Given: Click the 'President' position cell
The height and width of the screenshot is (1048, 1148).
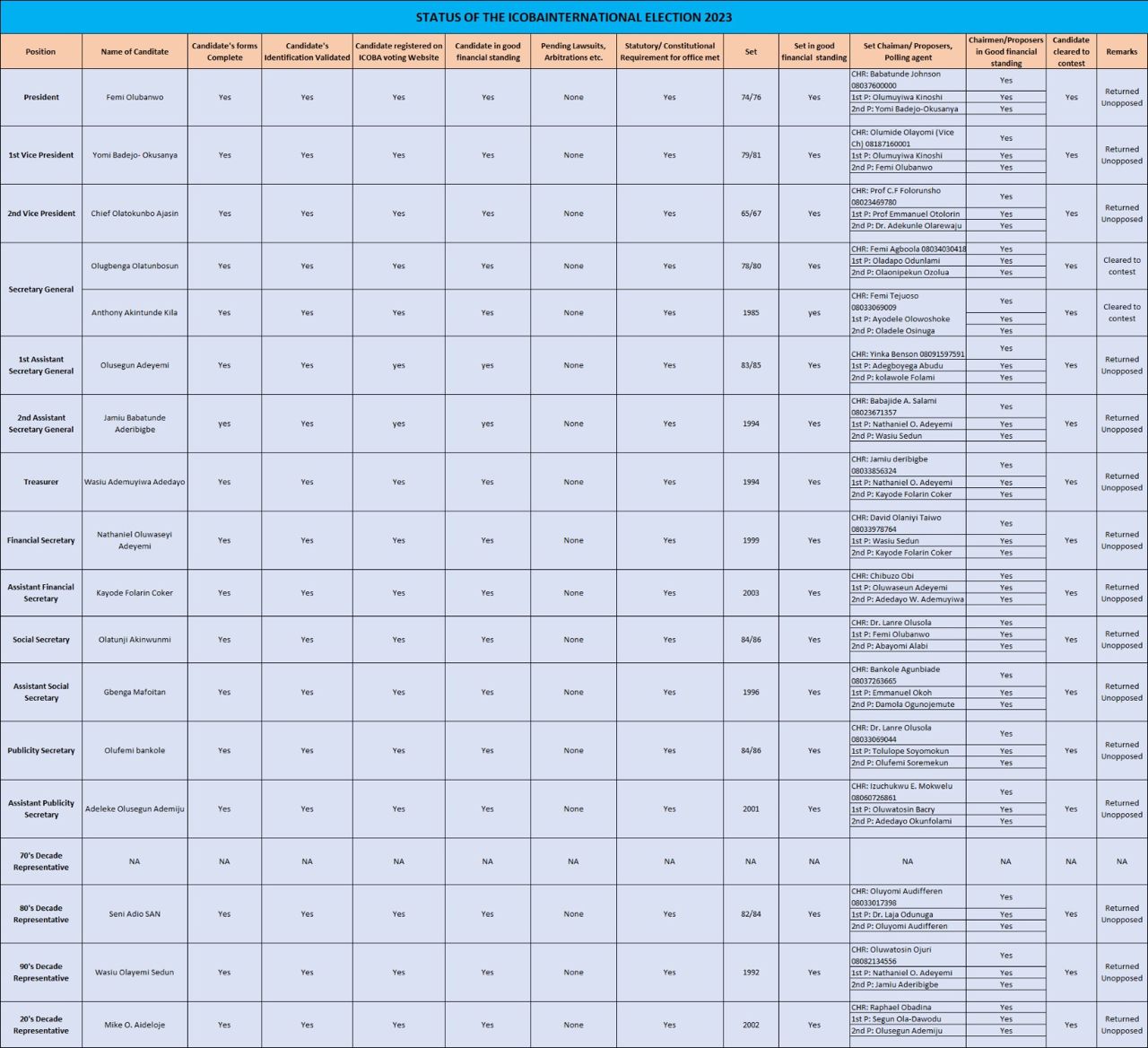Looking at the screenshot, I should click(x=41, y=97).
